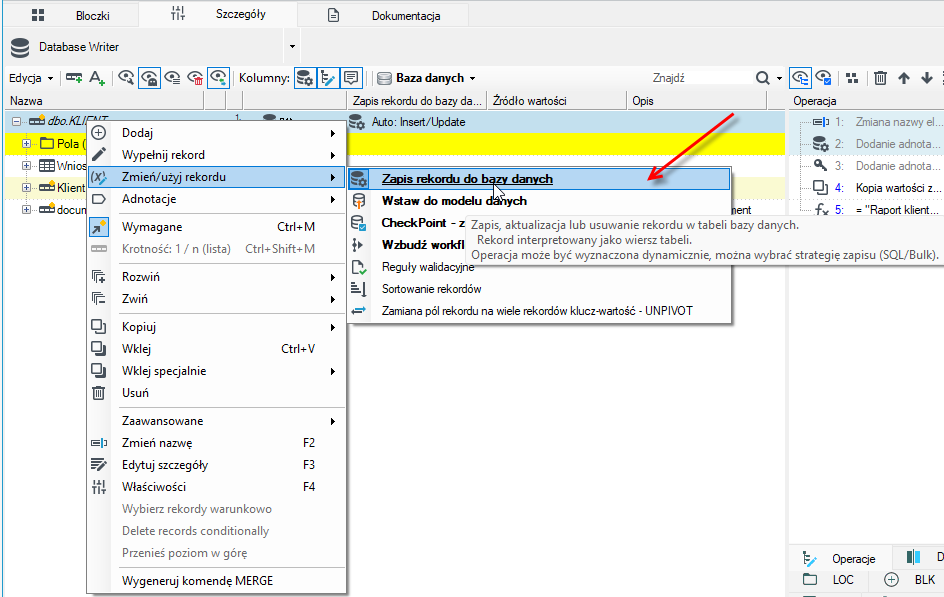Open the Baza danych dropdown
This screenshot has width=944, height=597.
(x=426, y=78)
